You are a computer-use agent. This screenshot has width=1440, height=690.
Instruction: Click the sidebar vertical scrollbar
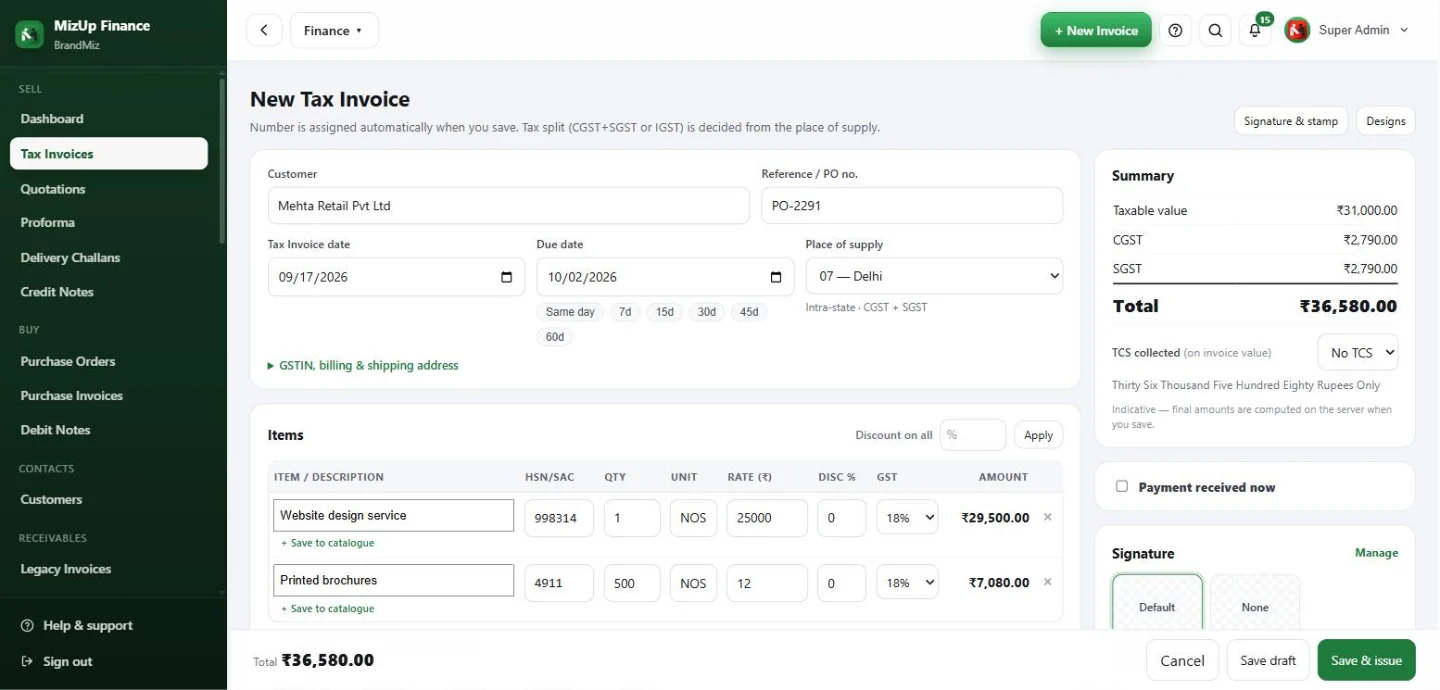(x=223, y=160)
